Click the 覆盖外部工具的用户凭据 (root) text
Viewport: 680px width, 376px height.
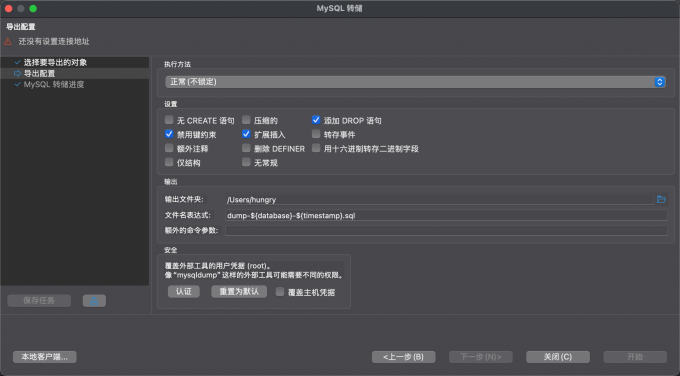pyautogui.click(x=218, y=265)
